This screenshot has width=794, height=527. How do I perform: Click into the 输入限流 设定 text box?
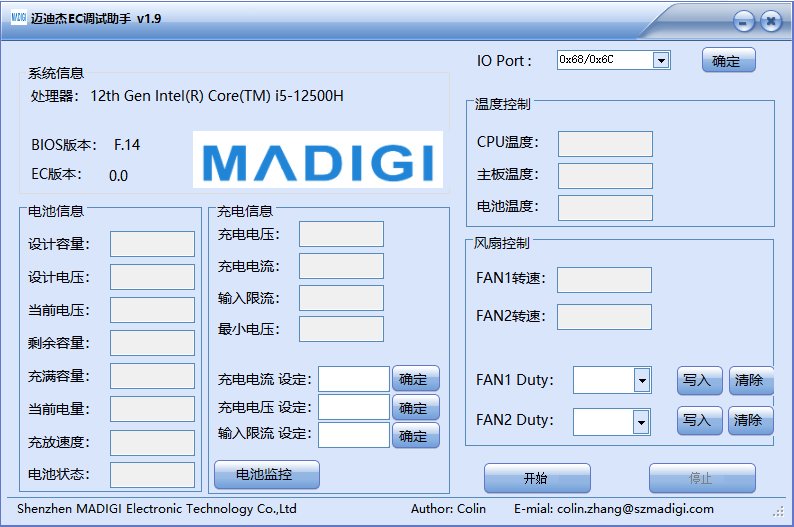point(353,435)
